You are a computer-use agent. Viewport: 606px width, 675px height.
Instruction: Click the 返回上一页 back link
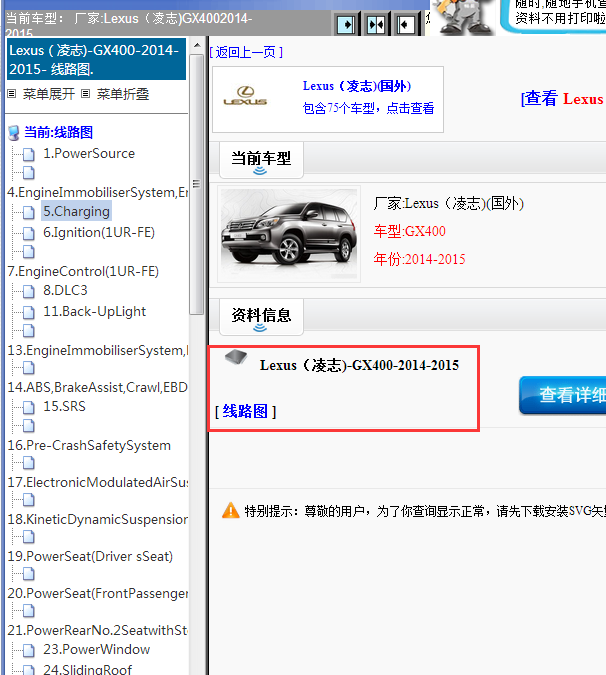pyautogui.click(x=246, y=53)
